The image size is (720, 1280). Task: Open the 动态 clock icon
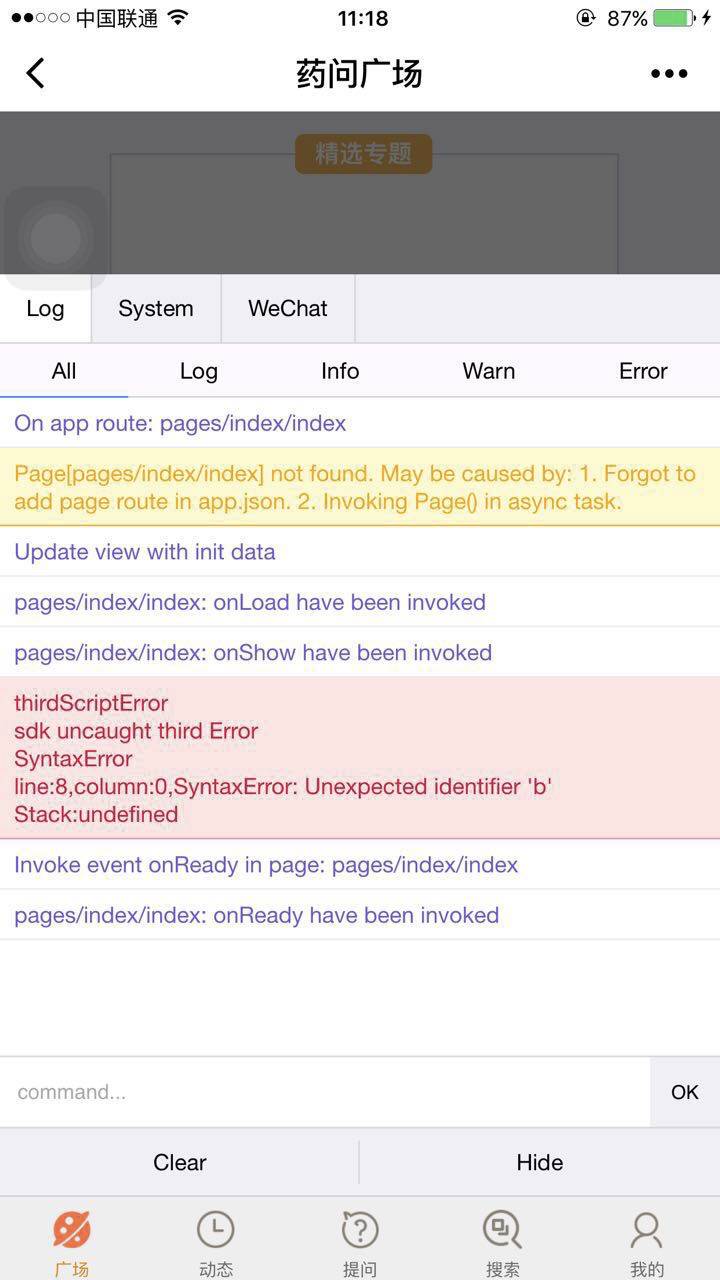tap(215, 1230)
